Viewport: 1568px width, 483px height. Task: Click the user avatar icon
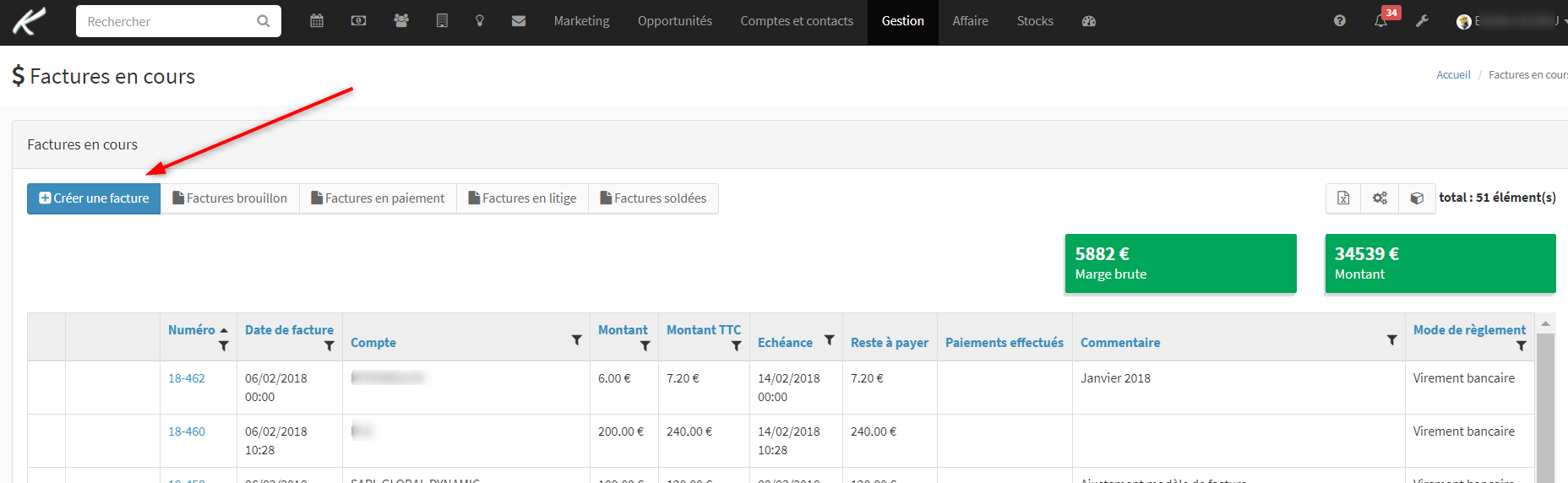coord(1464,22)
